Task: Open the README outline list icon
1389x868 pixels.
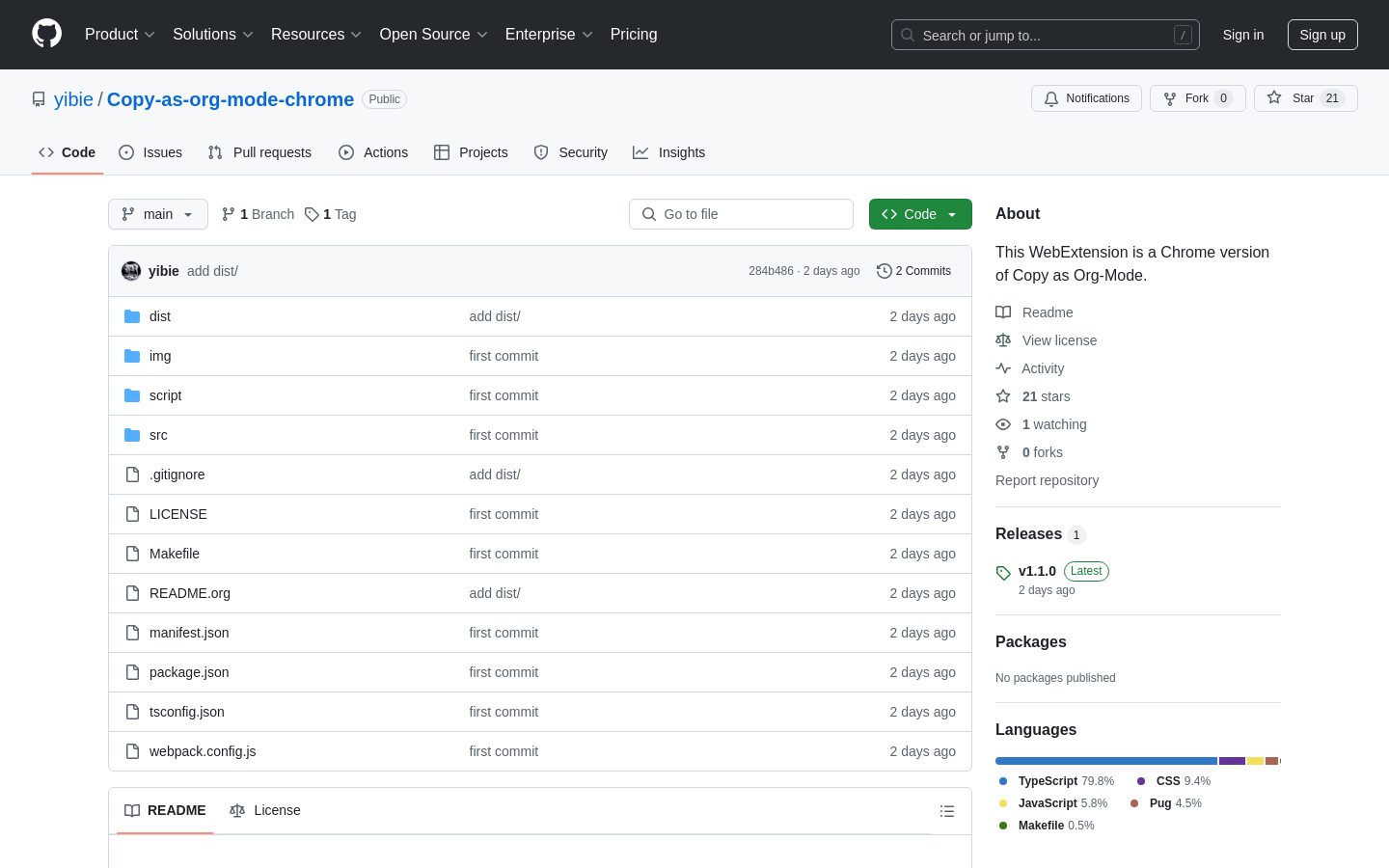Action: [947, 811]
